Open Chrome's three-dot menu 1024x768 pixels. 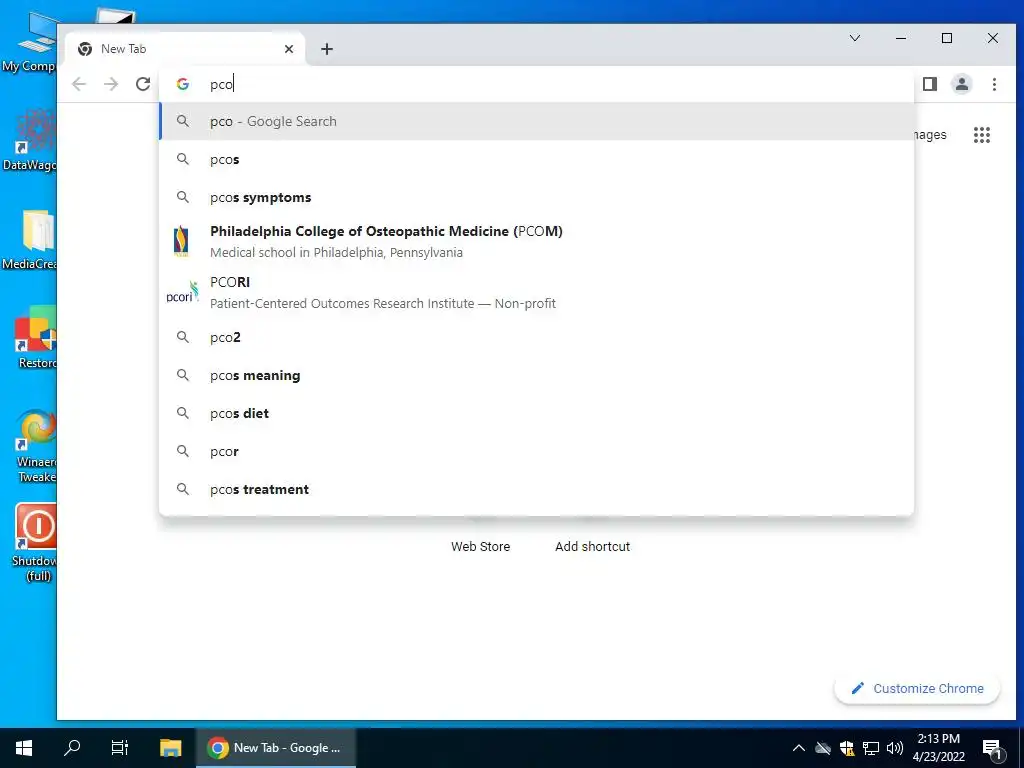[994, 84]
